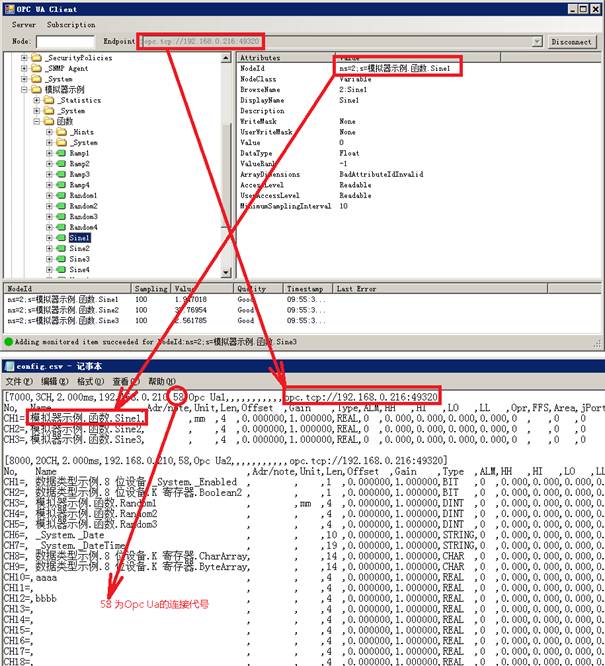Open the Endpoint dropdown arrow
Viewport: 605px width, 666px height.
(538, 42)
